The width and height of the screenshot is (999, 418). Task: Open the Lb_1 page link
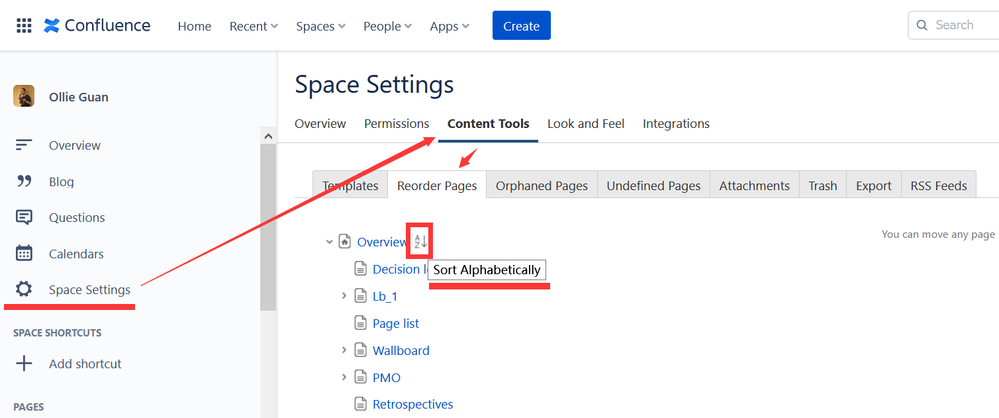pyautogui.click(x=385, y=296)
